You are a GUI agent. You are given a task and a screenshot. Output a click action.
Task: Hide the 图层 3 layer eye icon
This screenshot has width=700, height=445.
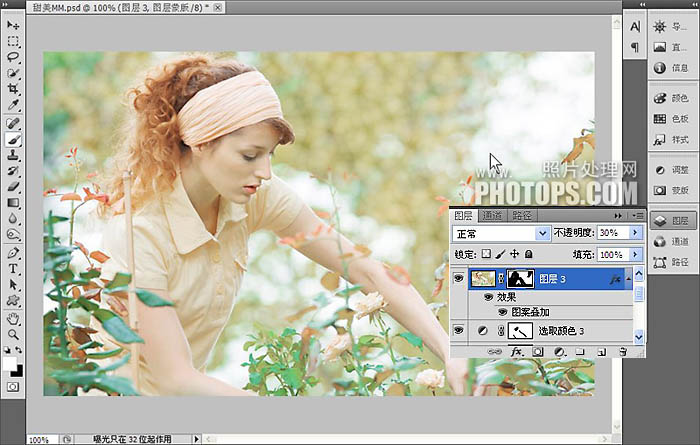pyautogui.click(x=460, y=279)
